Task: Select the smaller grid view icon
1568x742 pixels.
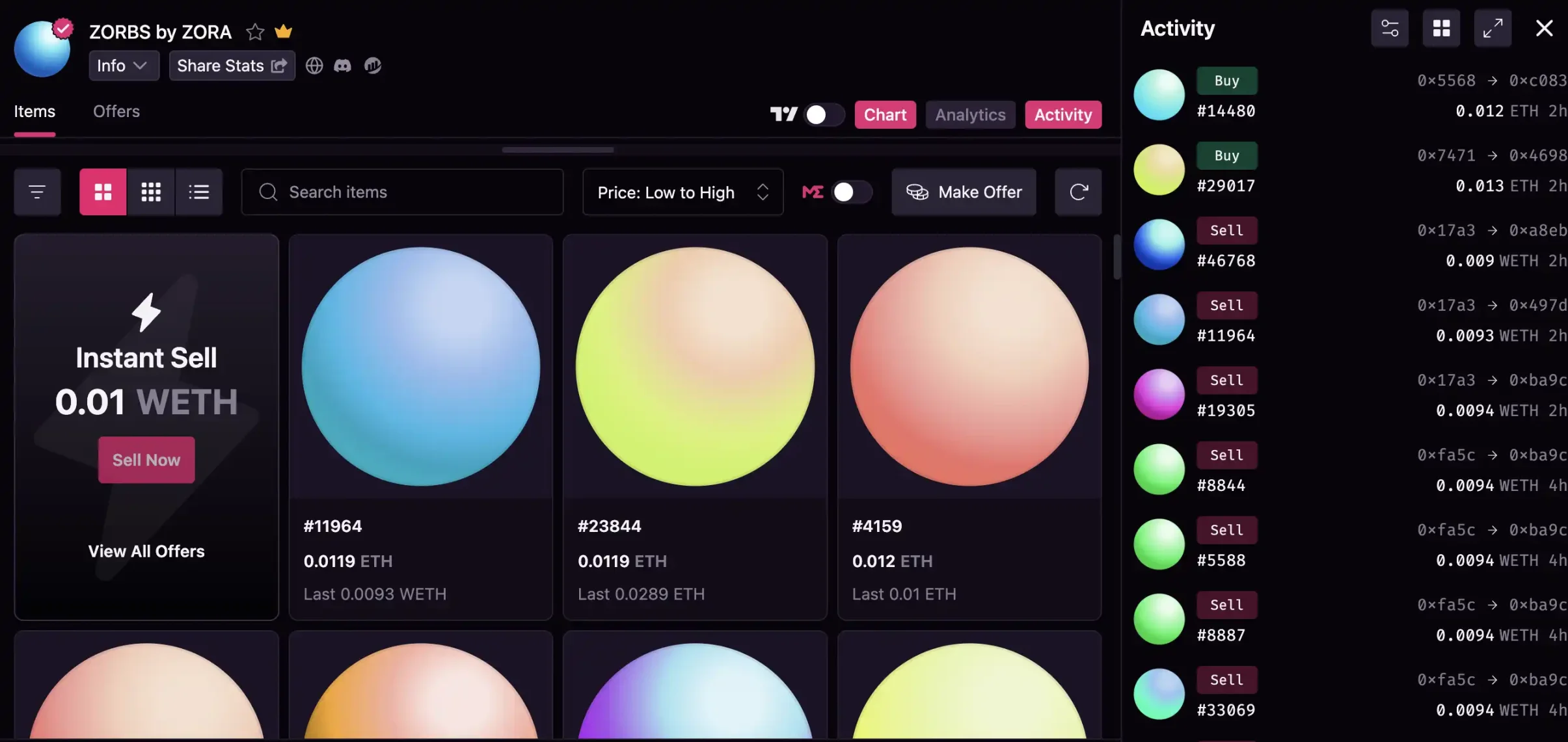Action: point(150,191)
